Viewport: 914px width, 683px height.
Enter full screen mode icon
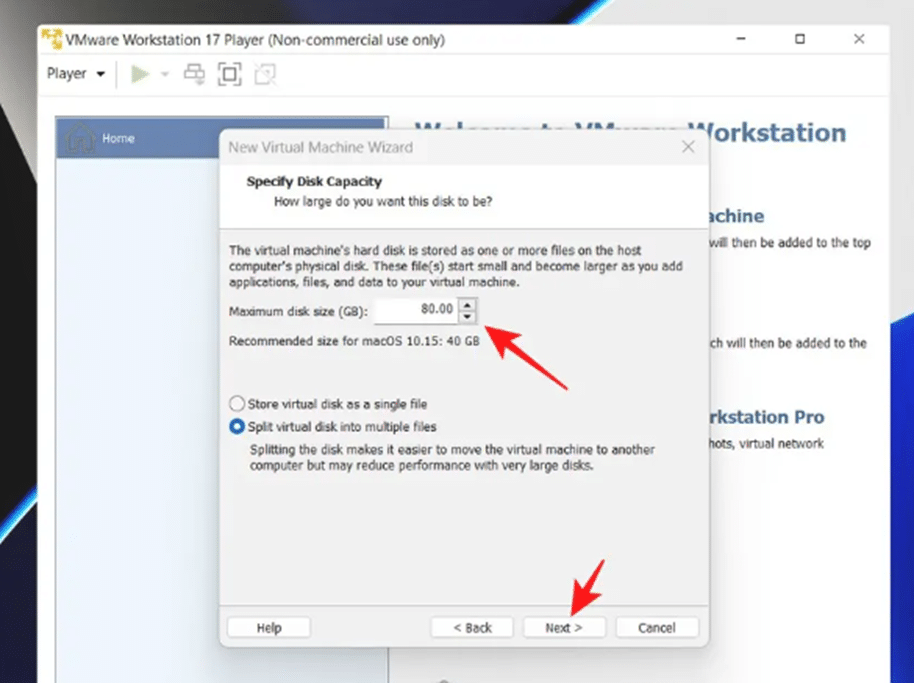pyautogui.click(x=229, y=74)
